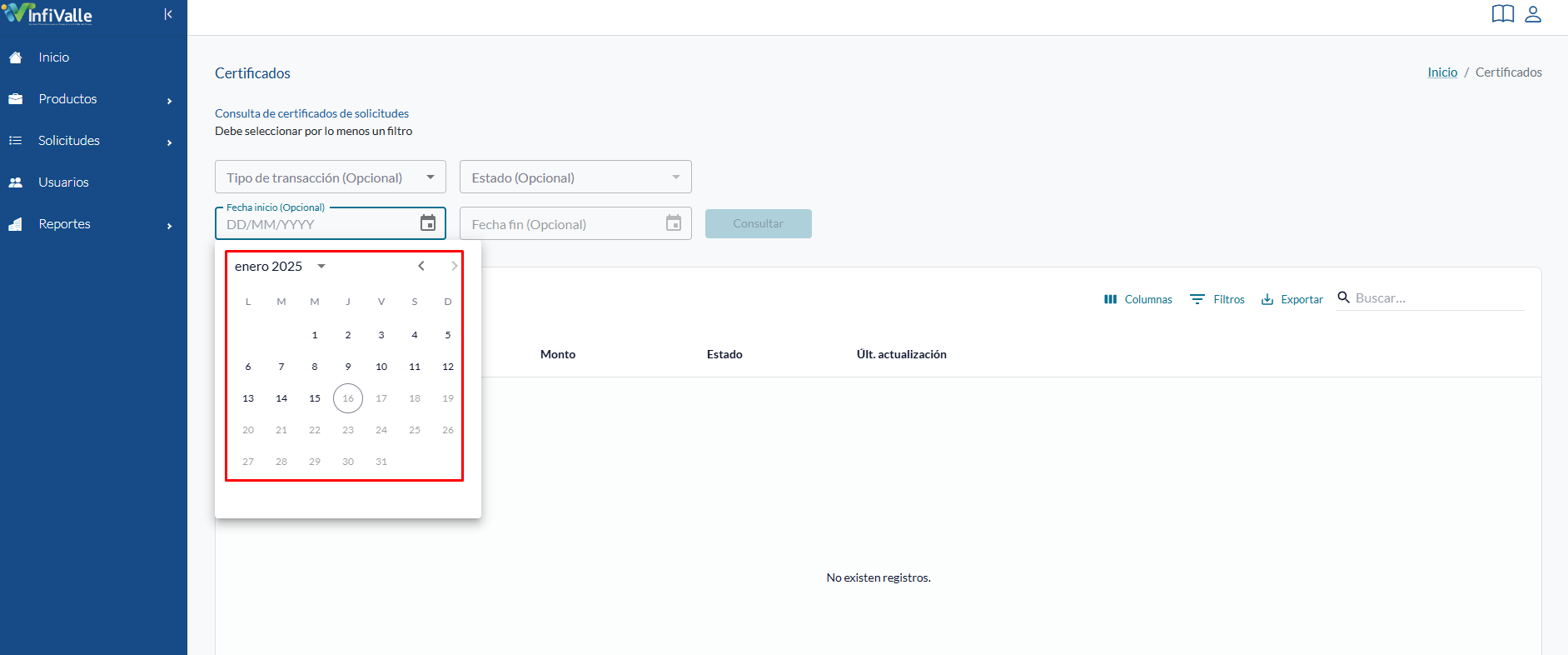Open the Filtros panel
Viewport: 1568px width, 655px height.
click(1217, 299)
